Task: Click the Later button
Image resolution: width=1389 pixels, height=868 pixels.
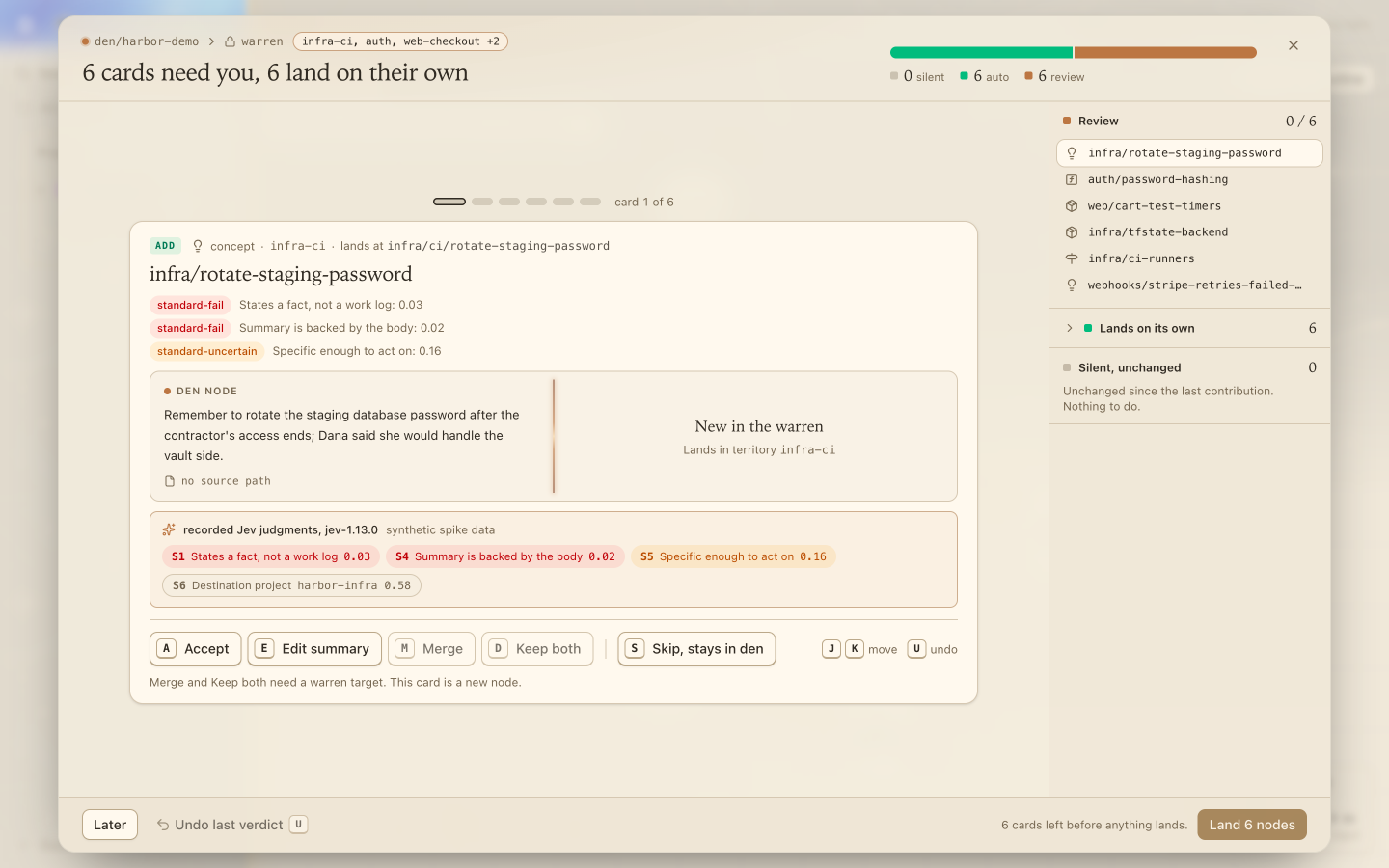Action: tap(110, 825)
